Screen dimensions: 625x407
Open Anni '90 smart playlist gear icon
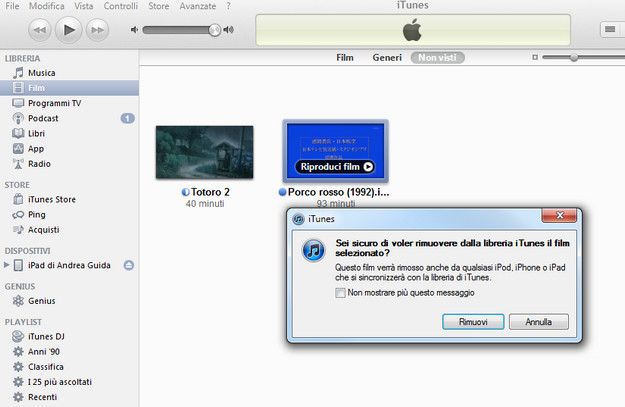point(18,352)
